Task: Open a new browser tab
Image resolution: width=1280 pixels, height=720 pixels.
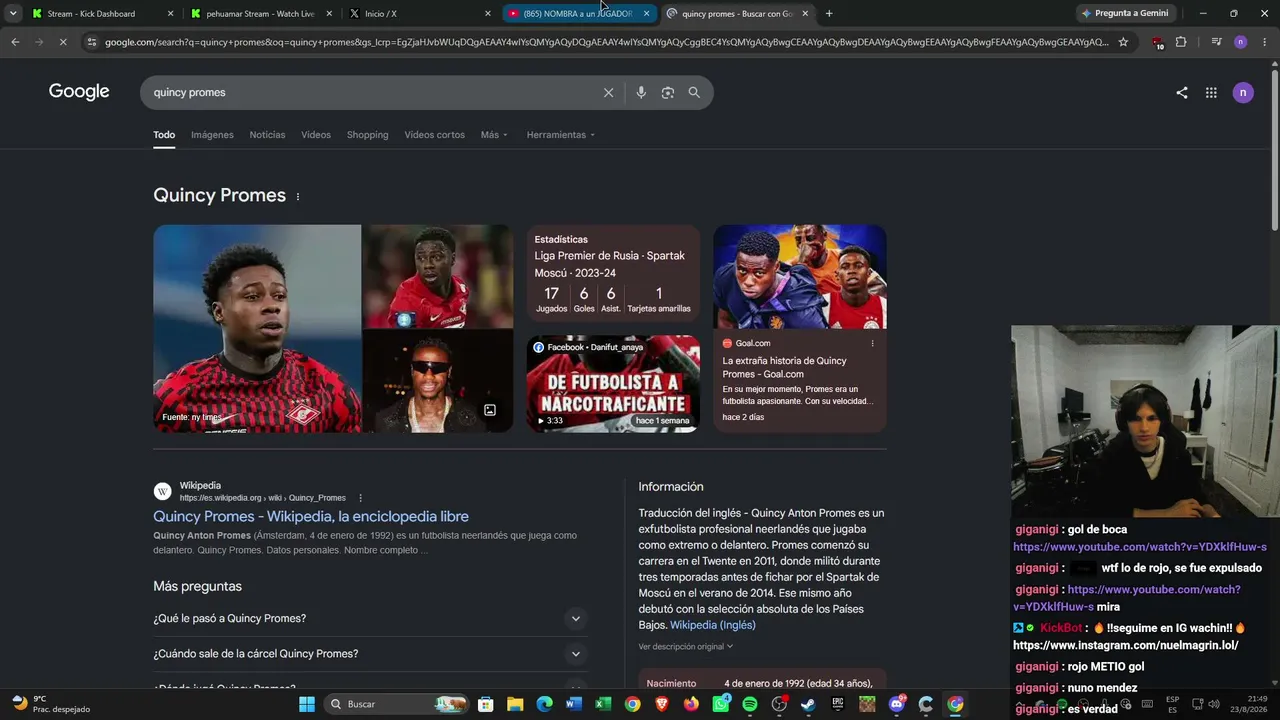Action: (x=829, y=14)
